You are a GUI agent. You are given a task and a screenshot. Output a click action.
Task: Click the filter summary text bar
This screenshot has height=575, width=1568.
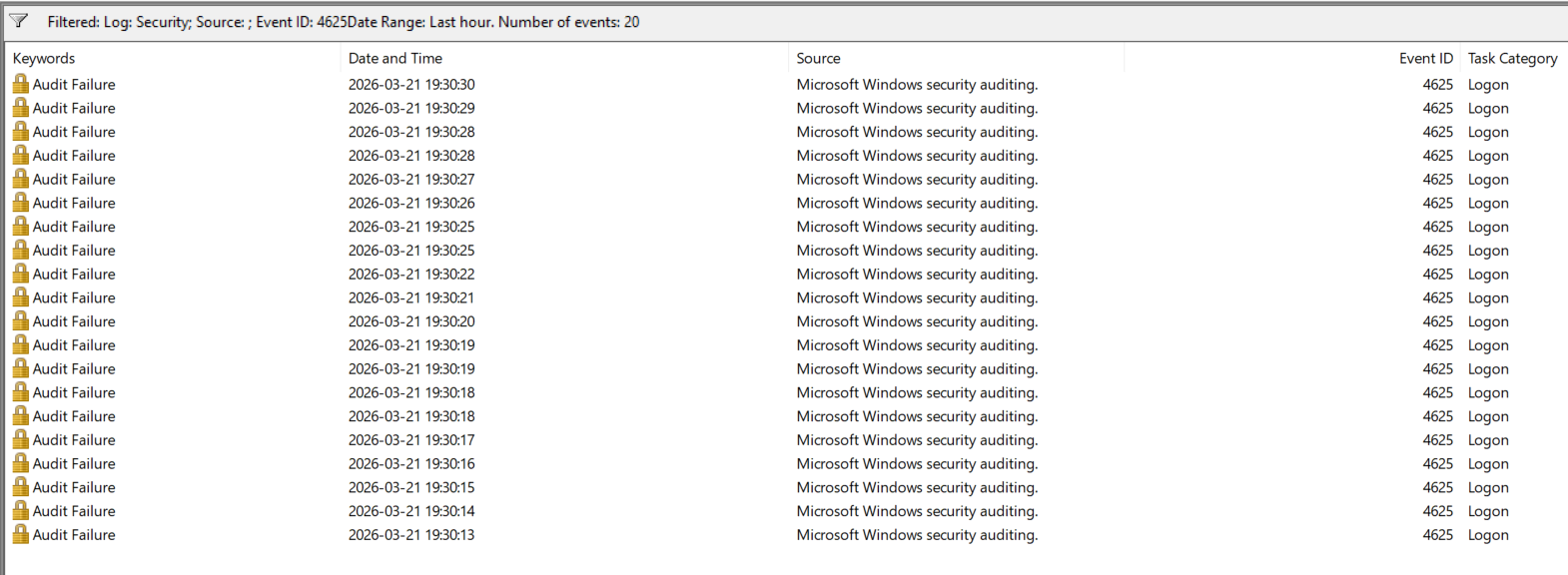point(344,22)
